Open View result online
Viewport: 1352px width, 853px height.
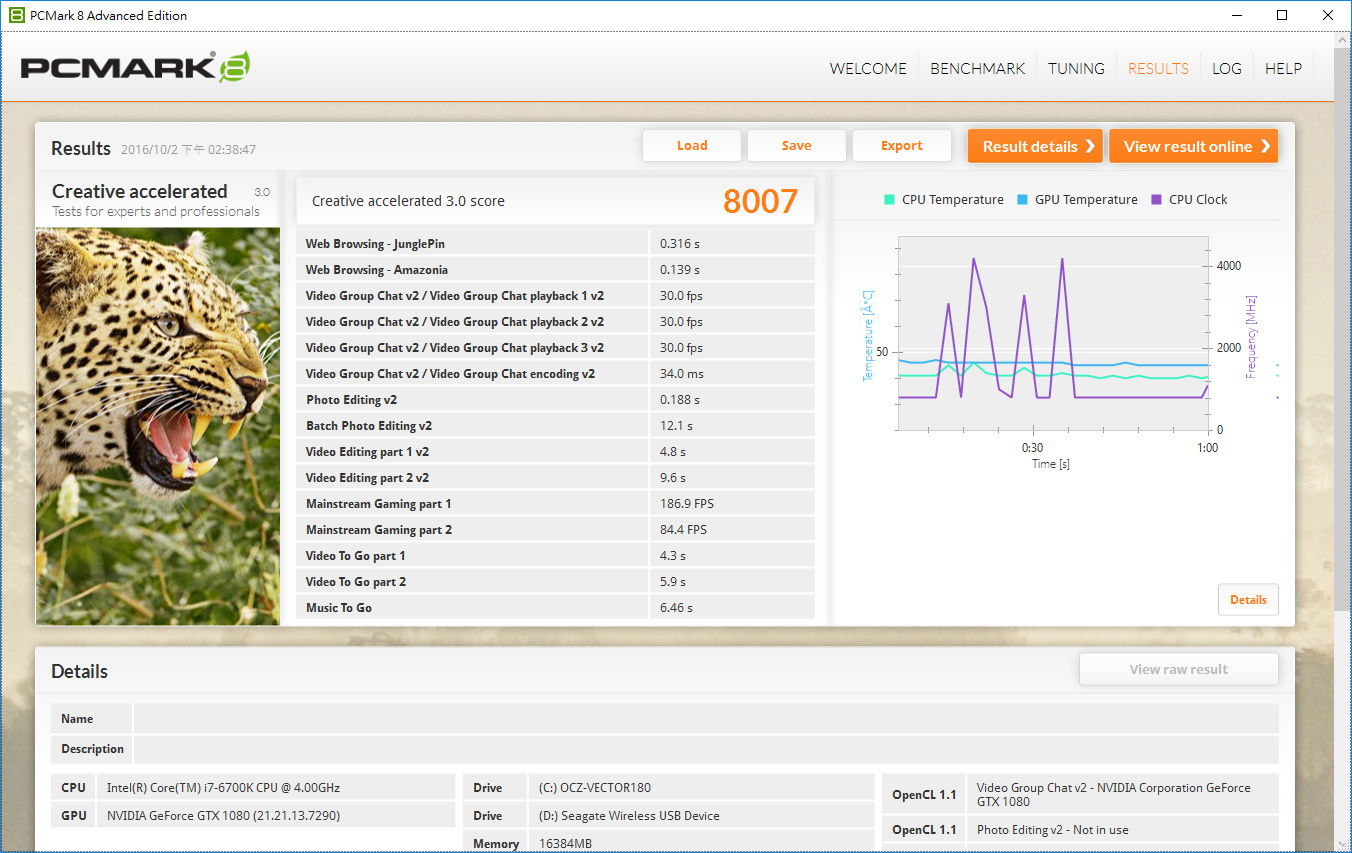point(1192,146)
